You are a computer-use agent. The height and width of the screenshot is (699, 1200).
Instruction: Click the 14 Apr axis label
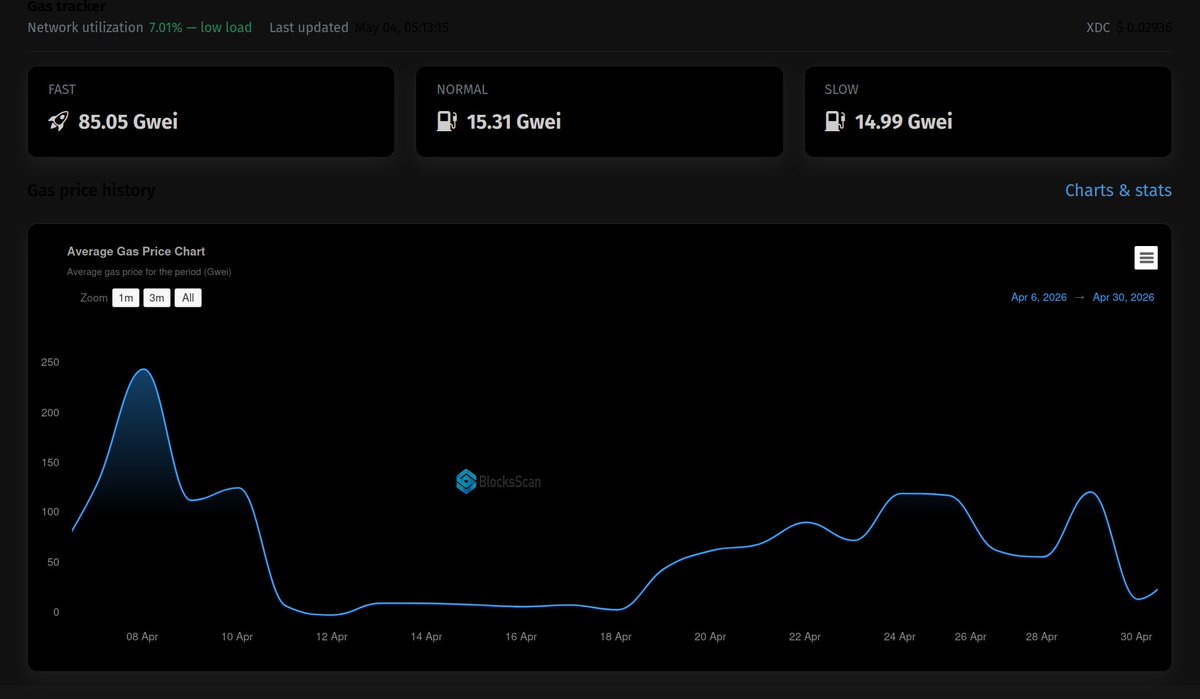coord(426,636)
